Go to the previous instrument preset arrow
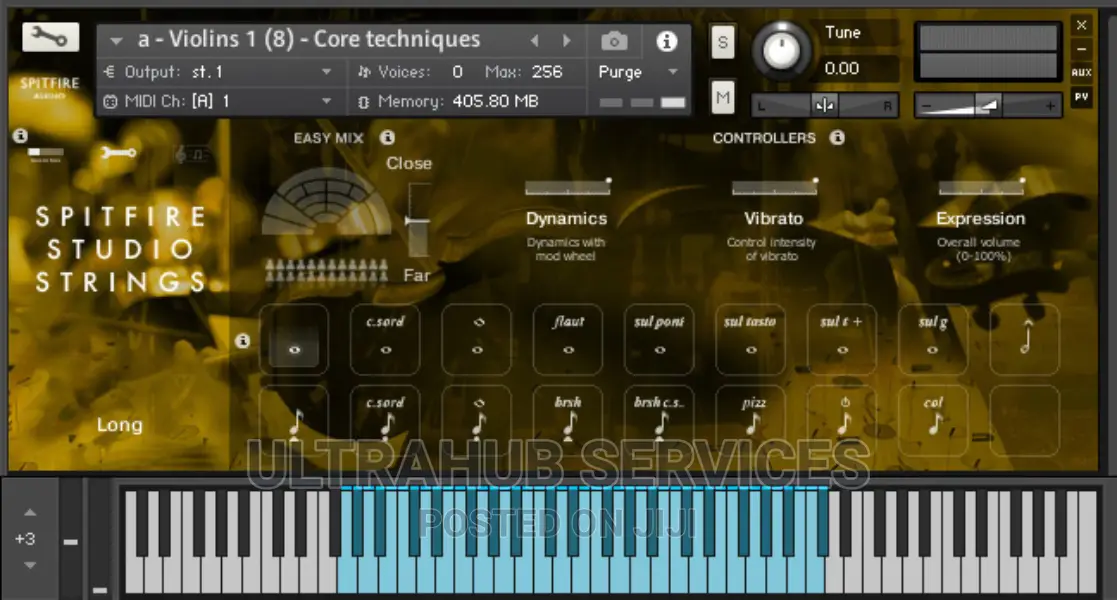1117x600 pixels. pyautogui.click(x=534, y=41)
